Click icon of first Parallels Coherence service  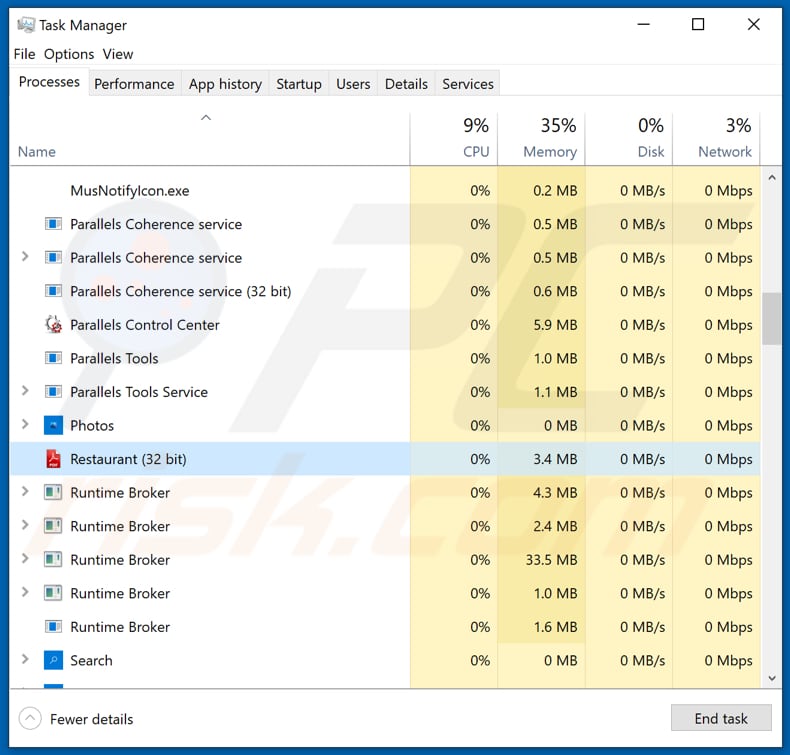click(53, 224)
